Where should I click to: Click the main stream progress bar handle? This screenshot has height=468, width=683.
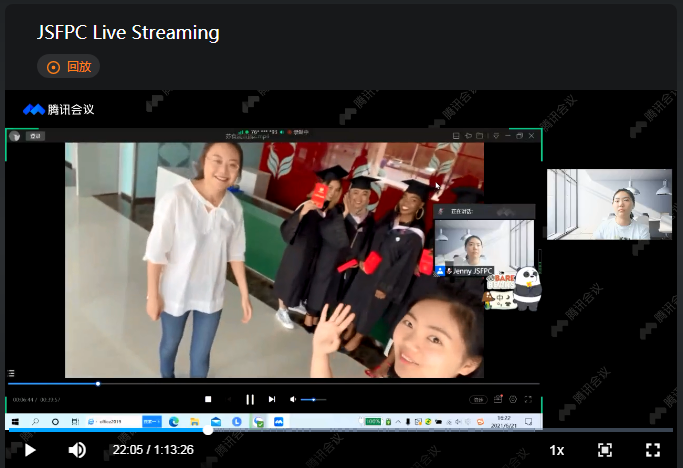208,430
